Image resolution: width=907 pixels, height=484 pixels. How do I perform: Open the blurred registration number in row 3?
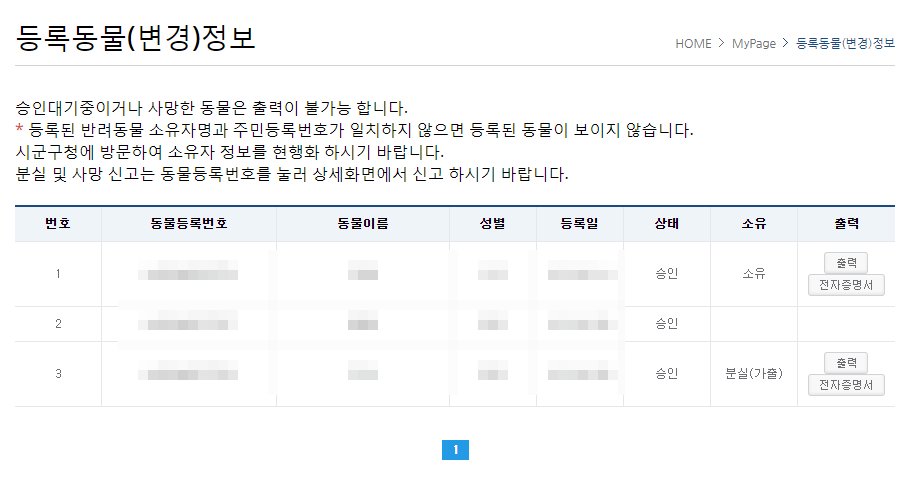pos(188,371)
